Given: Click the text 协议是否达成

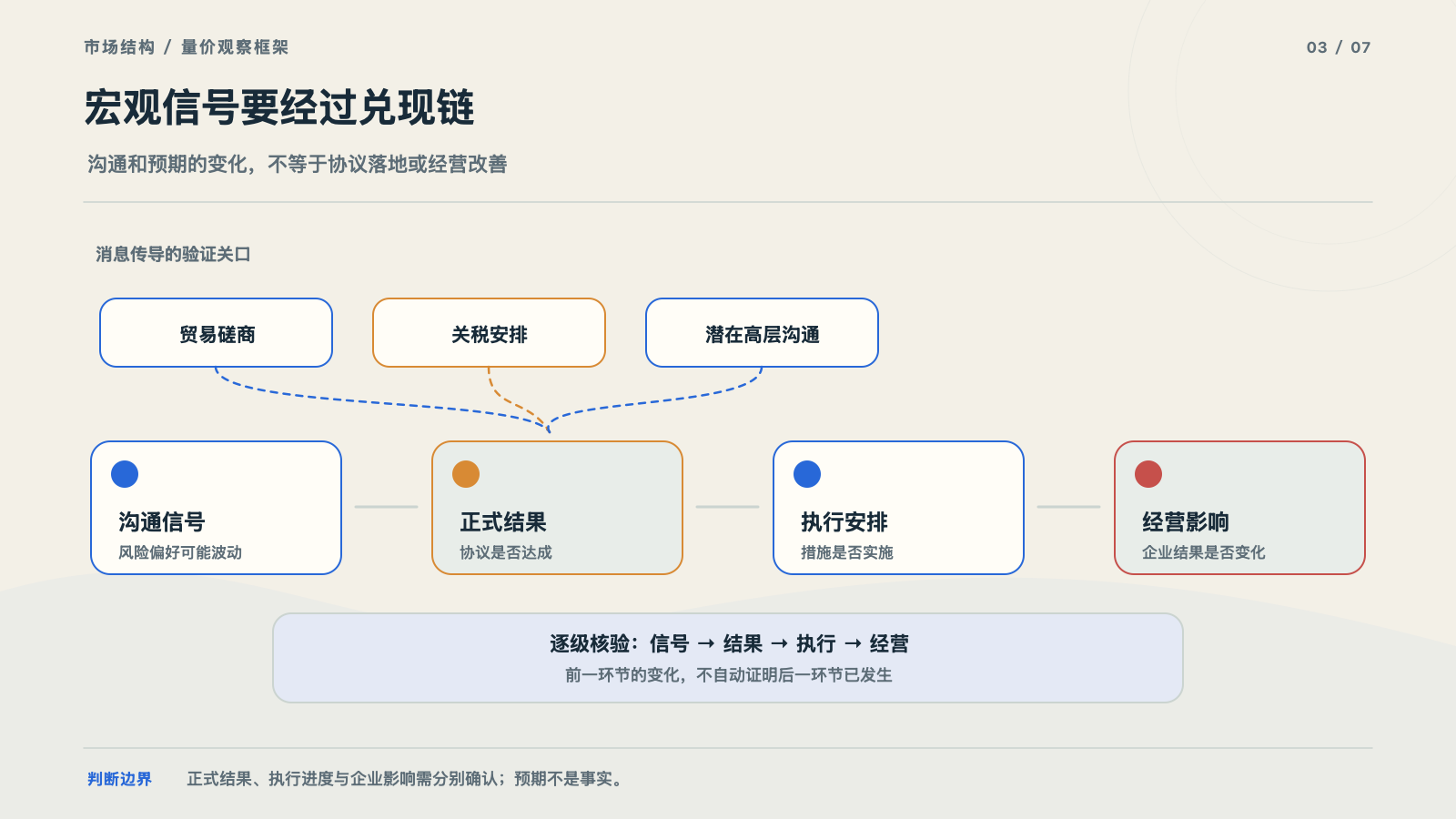Looking at the screenshot, I should pyautogui.click(x=506, y=552).
